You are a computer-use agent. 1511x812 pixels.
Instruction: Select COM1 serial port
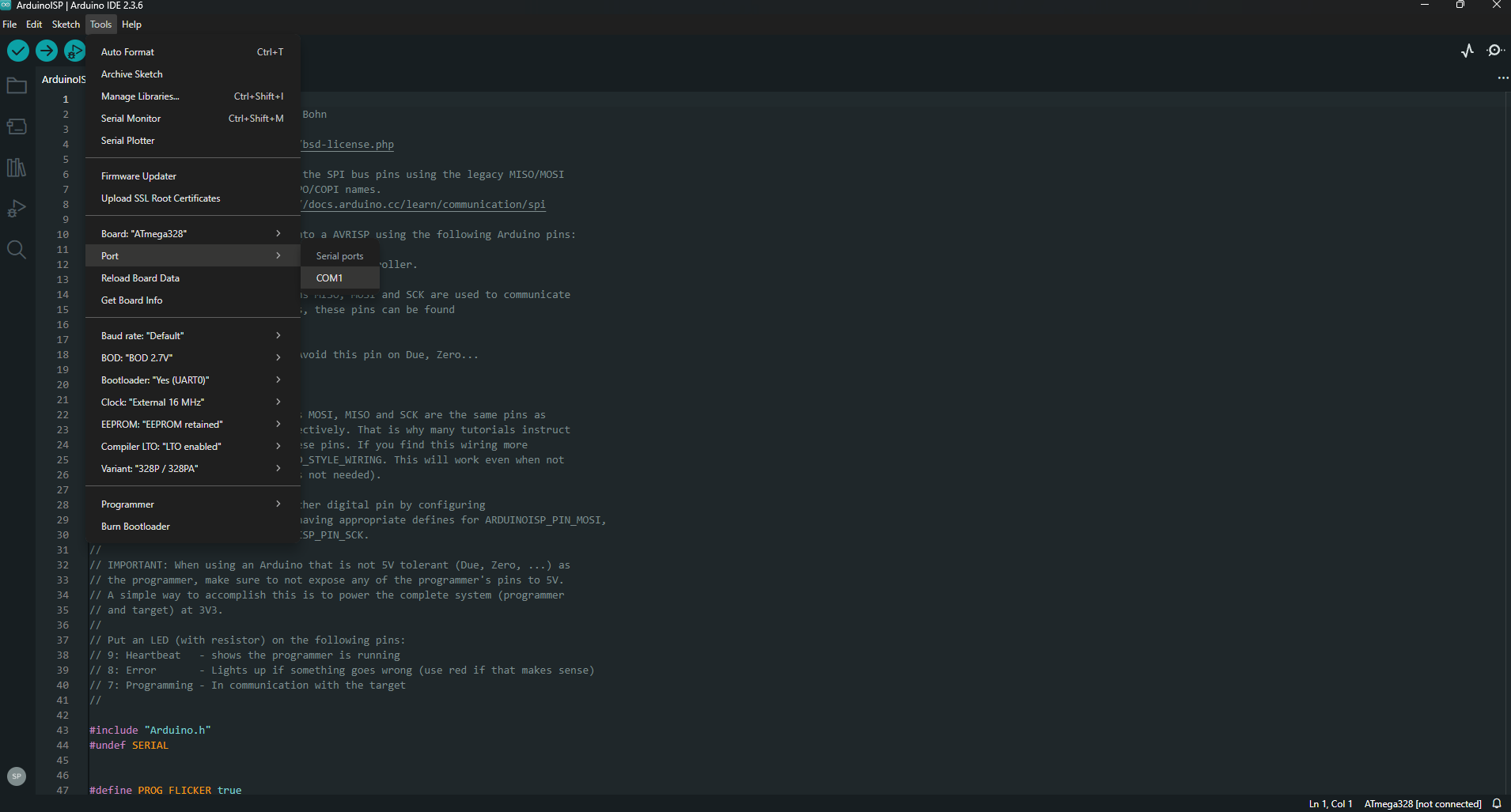[340, 278]
